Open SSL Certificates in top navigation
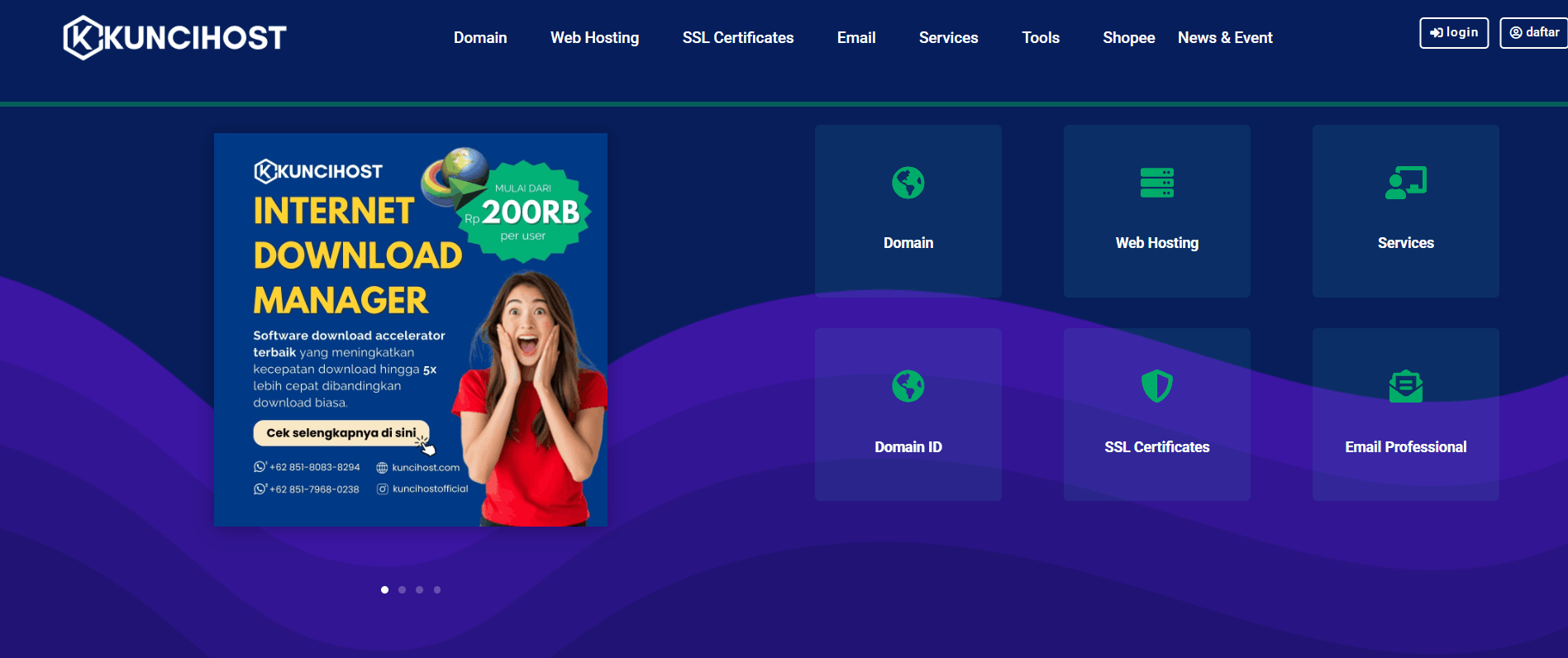Viewport: 1568px width, 658px height. click(737, 38)
